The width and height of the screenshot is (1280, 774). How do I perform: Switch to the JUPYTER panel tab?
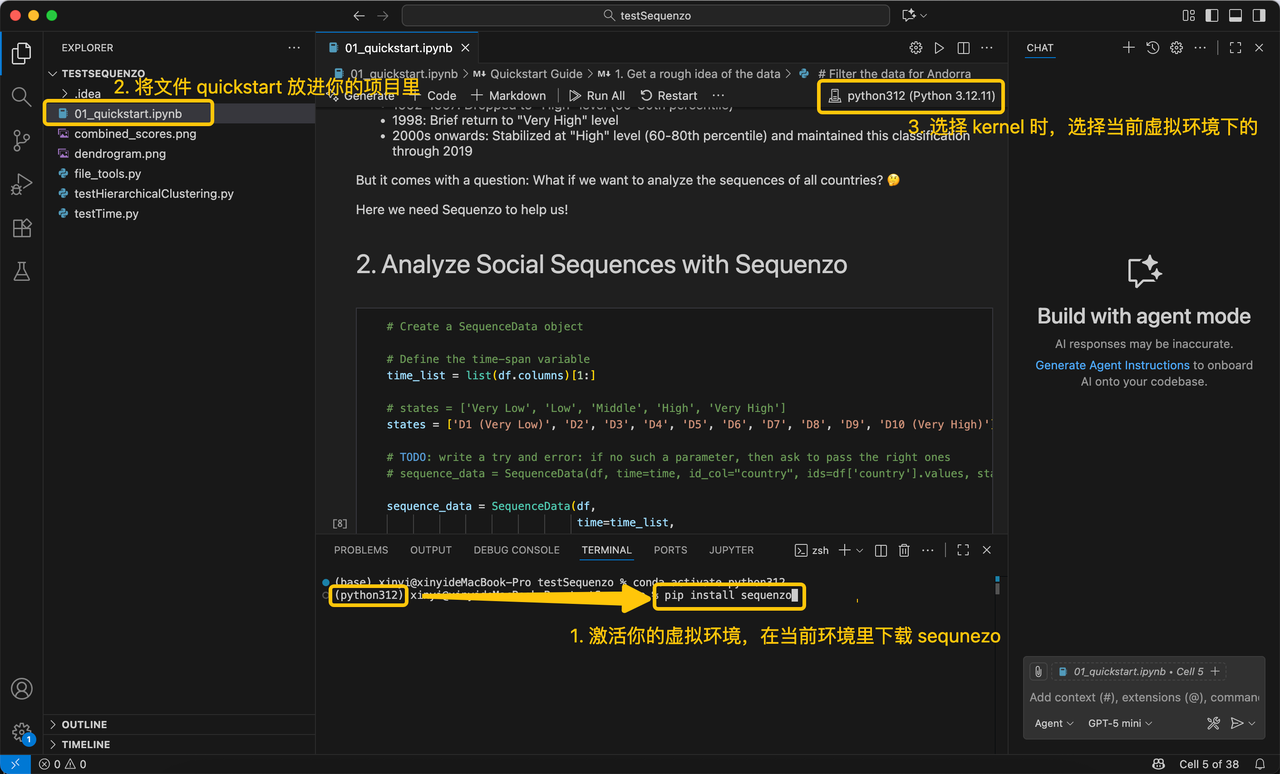[x=731, y=550]
